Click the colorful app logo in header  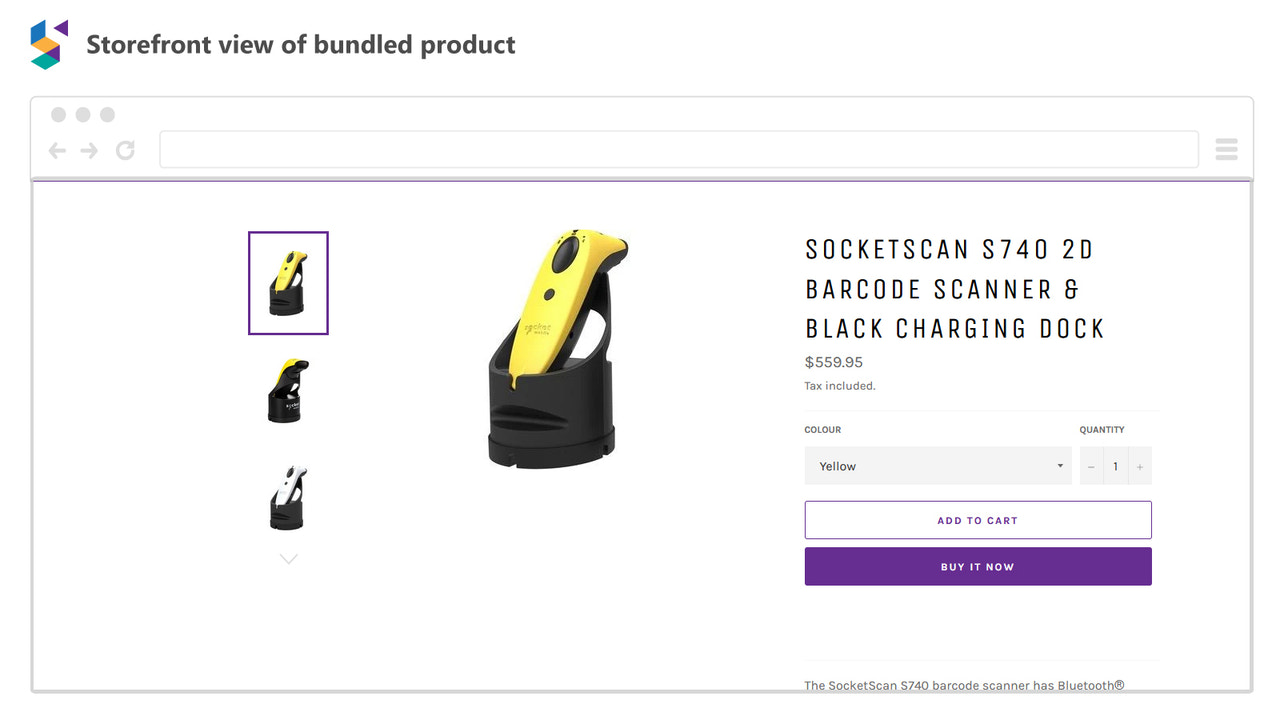click(47, 42)
